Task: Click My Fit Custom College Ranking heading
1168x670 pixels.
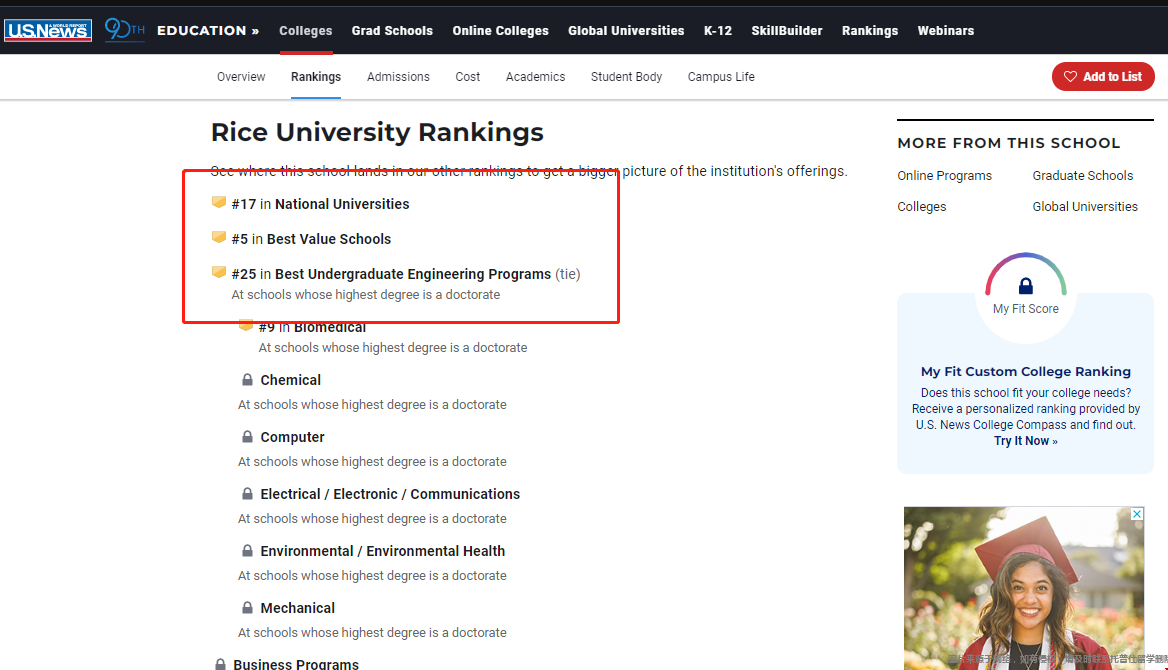Action: pos(1026,372)
